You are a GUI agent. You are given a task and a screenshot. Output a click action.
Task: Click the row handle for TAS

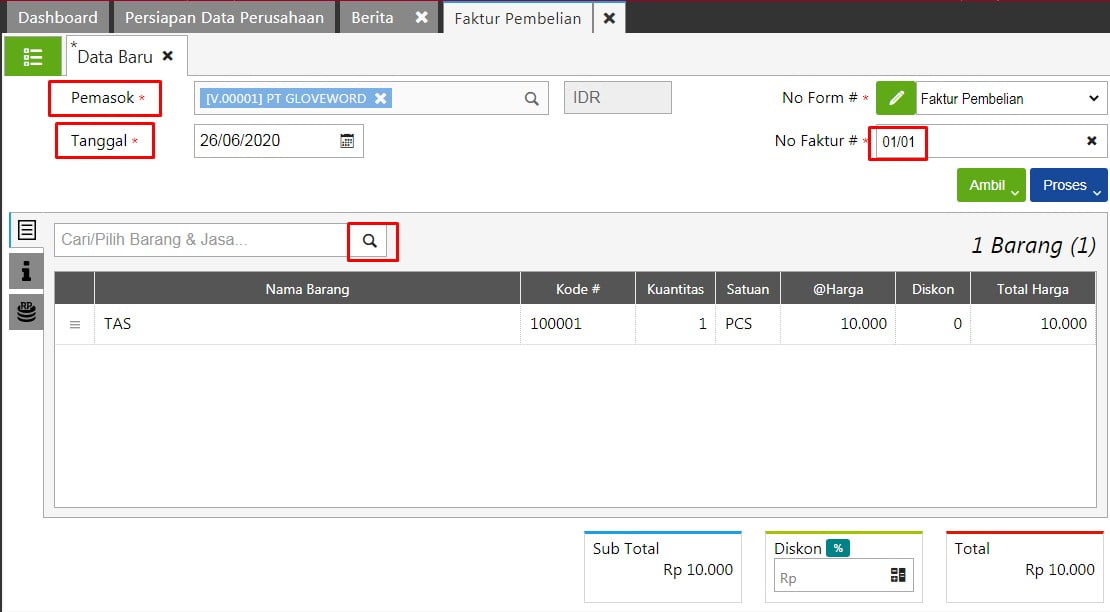click(74, 324)
